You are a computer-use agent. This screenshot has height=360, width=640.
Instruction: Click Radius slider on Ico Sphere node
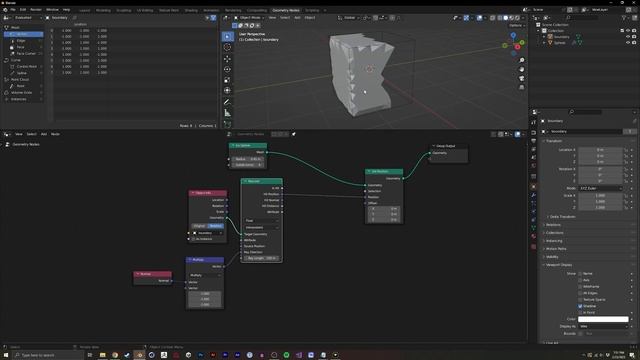pyautogui.click(x=249, y=159)
